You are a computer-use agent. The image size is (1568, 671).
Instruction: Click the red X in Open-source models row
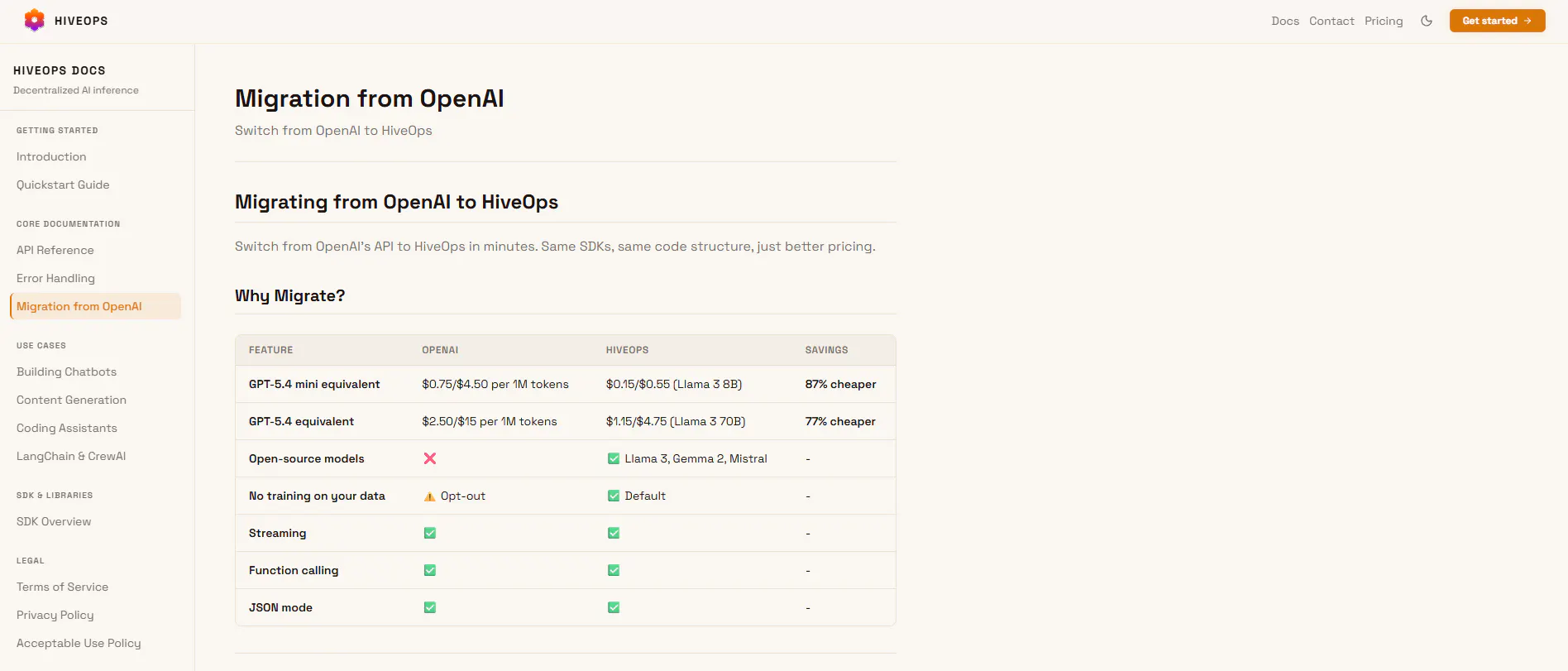[x=430, y=458]
